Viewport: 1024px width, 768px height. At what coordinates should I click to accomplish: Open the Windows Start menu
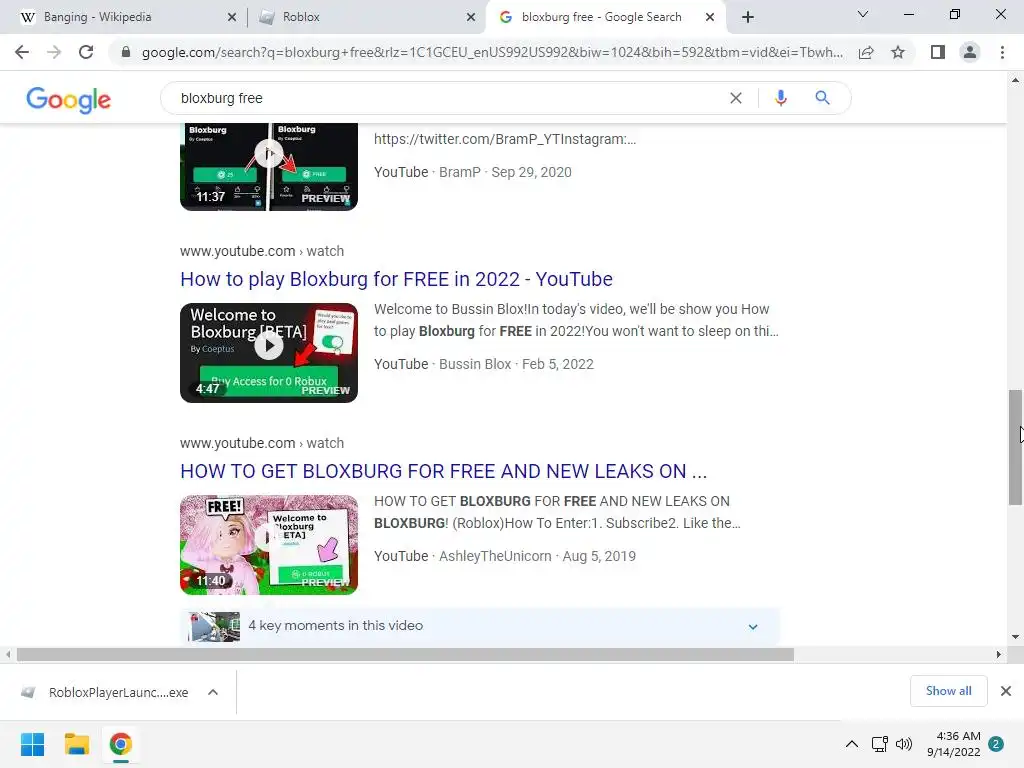32,744
